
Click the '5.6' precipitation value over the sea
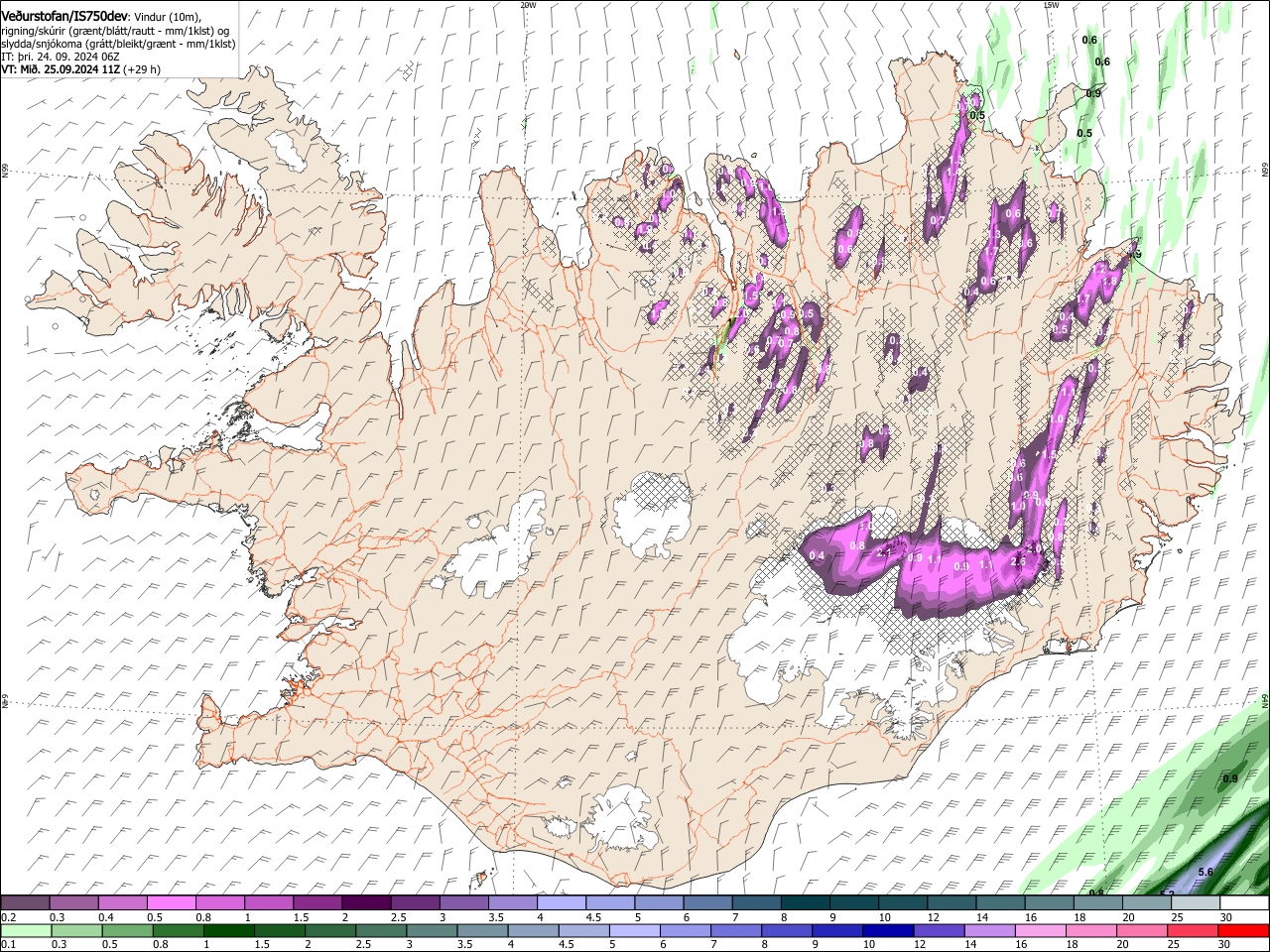point(1206,872)
